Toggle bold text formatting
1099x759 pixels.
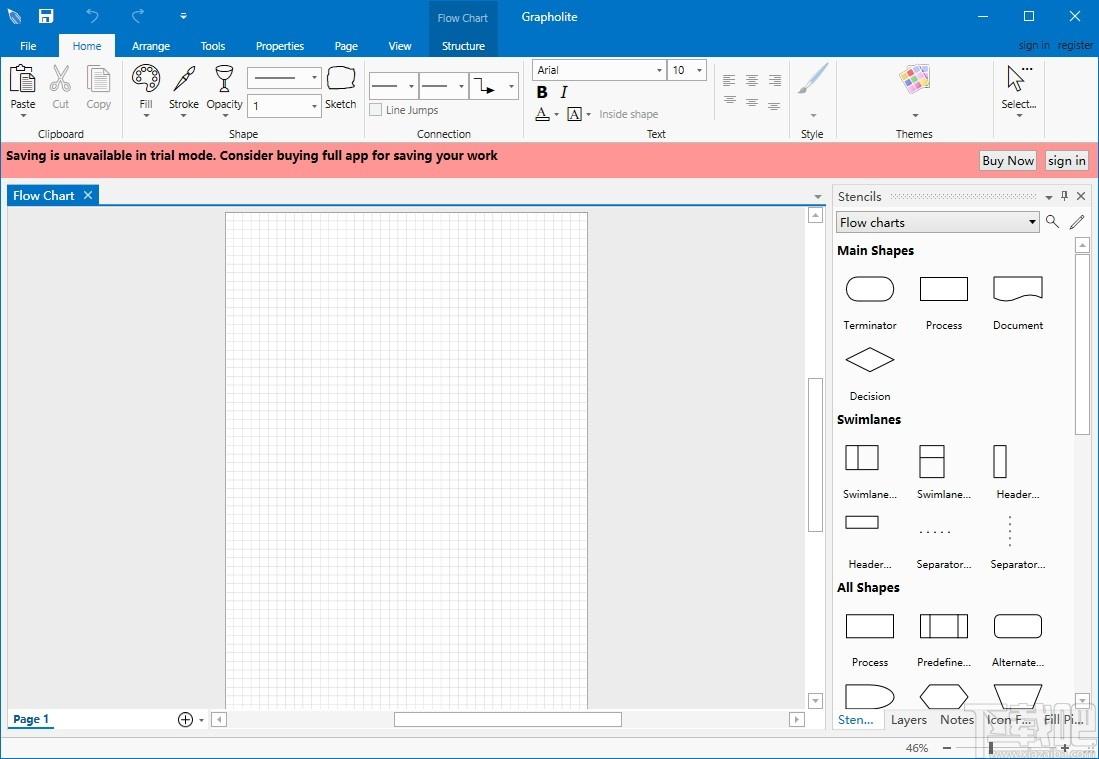click(542, 93)
